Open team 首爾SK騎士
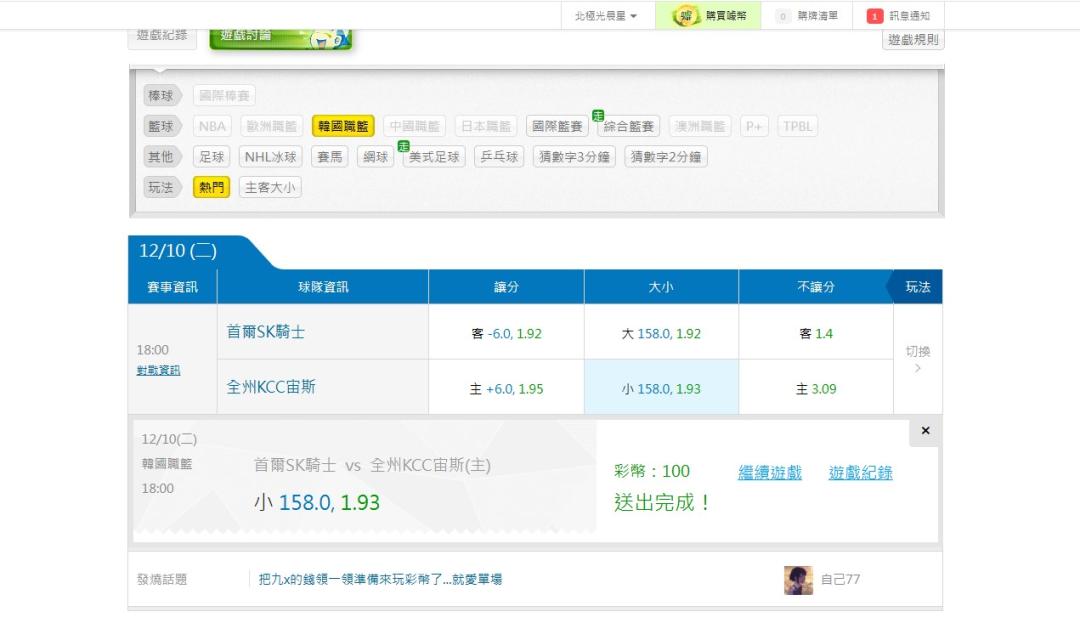This screenshot has width=1080, height=623. 266,332
